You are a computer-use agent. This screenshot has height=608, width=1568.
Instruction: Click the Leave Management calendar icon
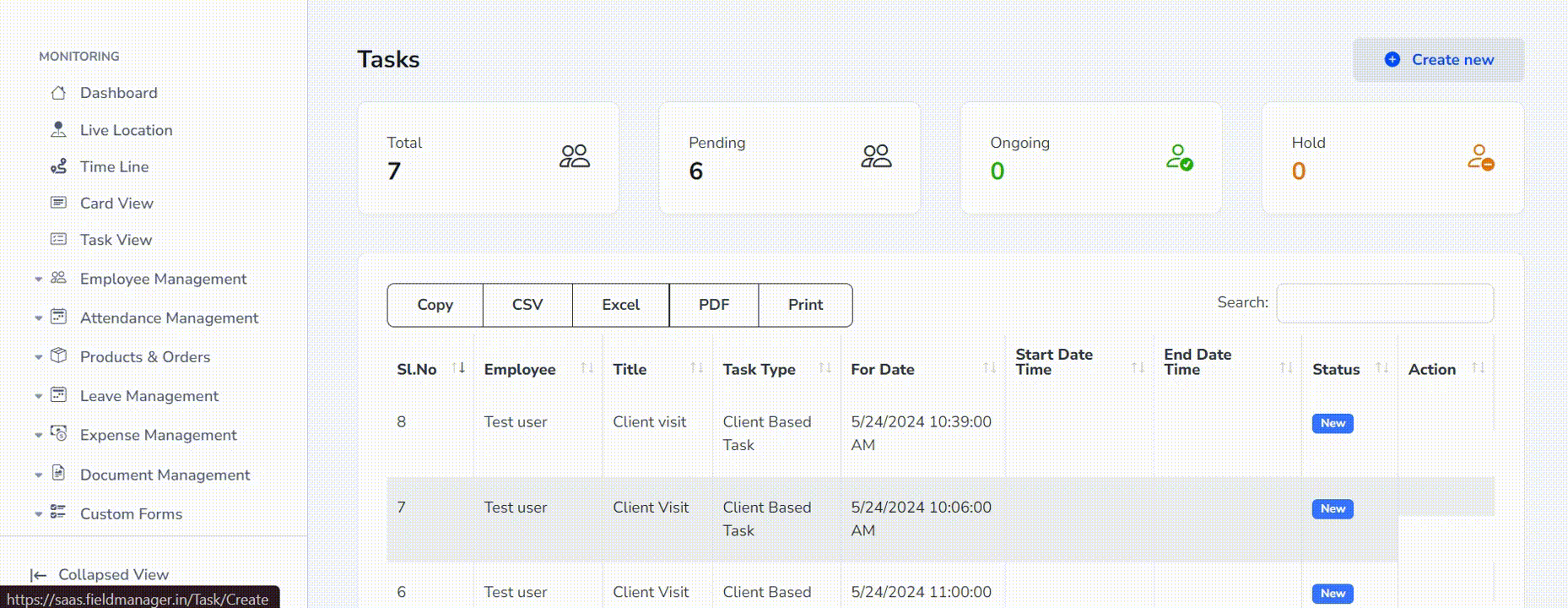click(x=58, y=394)
